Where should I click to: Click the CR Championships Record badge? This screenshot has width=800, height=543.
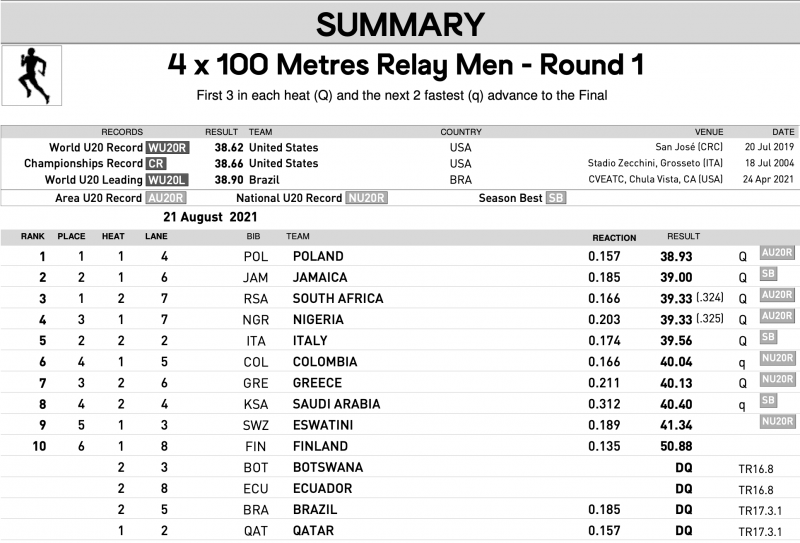click(156, 163)
